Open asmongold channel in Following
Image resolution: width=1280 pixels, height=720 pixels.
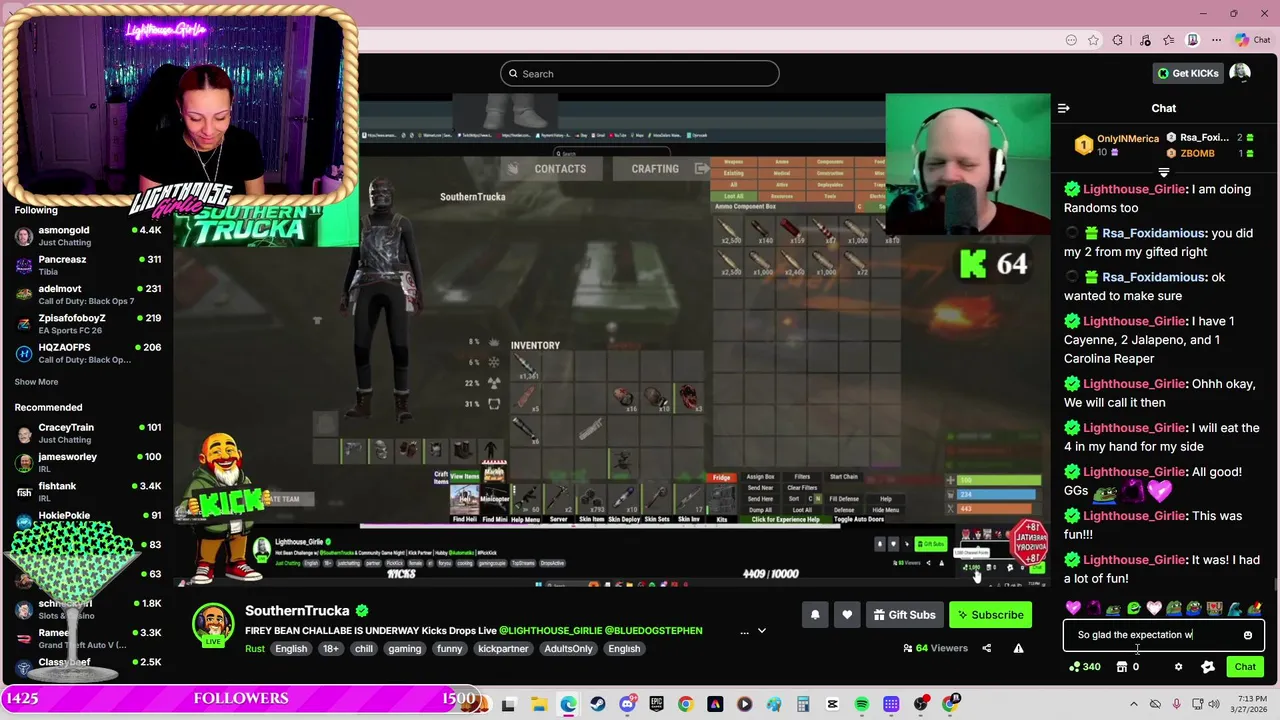[88, 236]
